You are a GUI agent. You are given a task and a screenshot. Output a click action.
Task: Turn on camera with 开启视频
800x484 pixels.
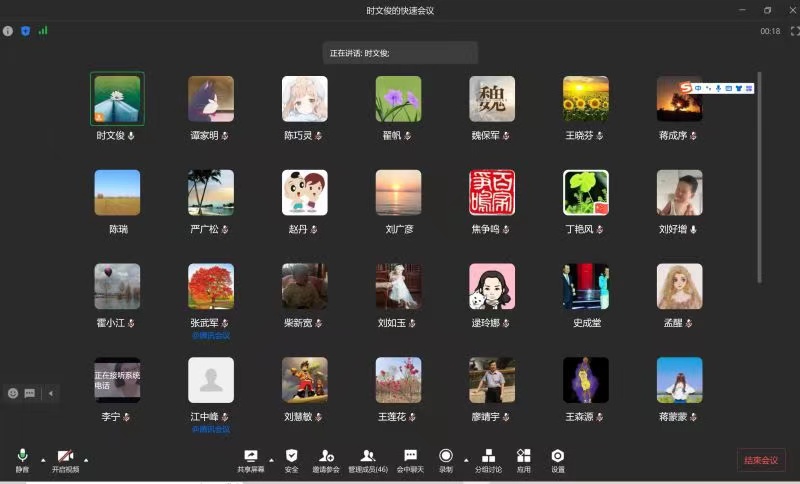pos(65,460)
